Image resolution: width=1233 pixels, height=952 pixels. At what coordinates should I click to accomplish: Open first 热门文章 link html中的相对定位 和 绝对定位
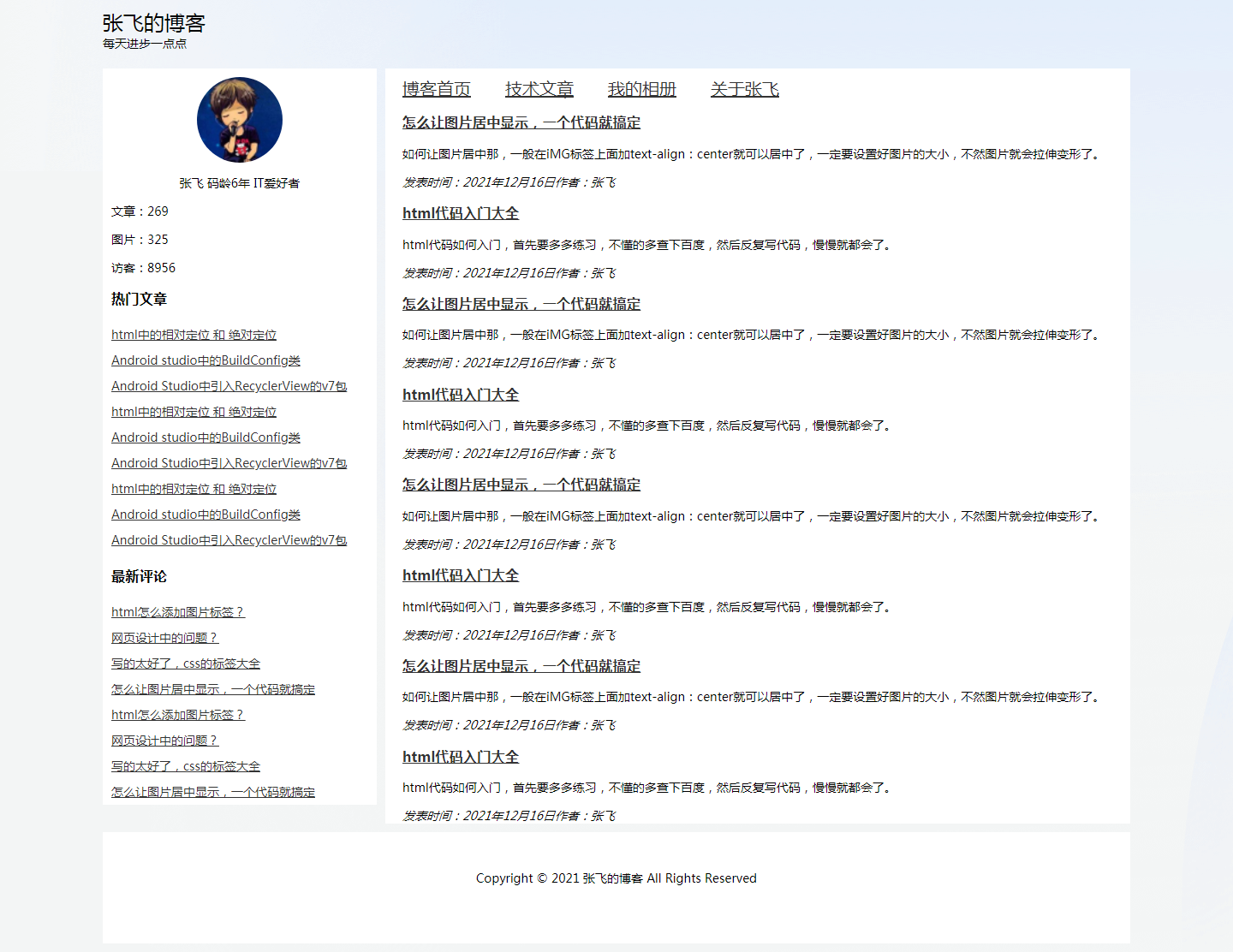click(194, 335)
